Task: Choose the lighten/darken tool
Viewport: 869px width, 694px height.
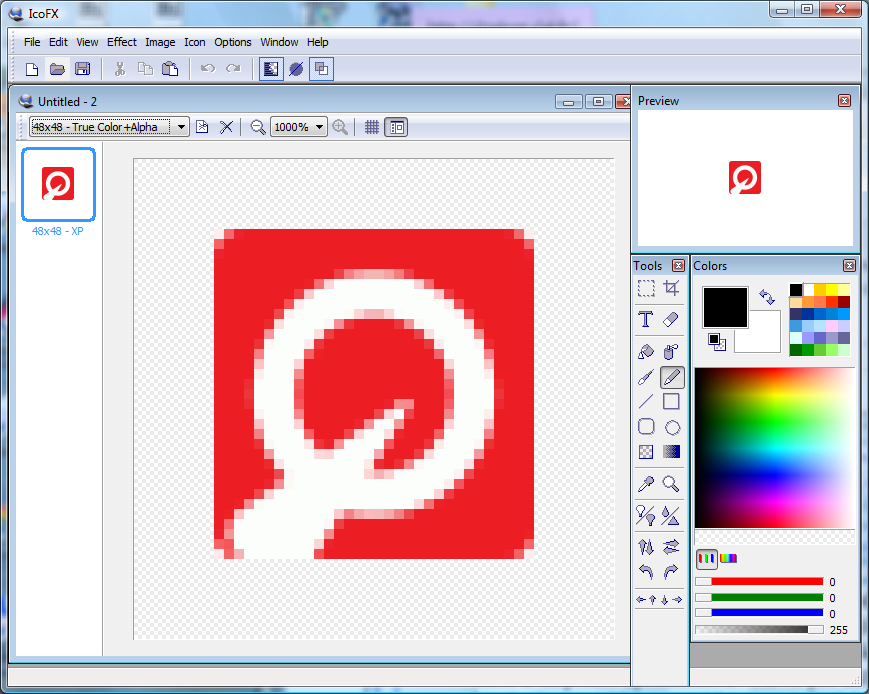Action: pyautogui.click(x=646, y=516)
